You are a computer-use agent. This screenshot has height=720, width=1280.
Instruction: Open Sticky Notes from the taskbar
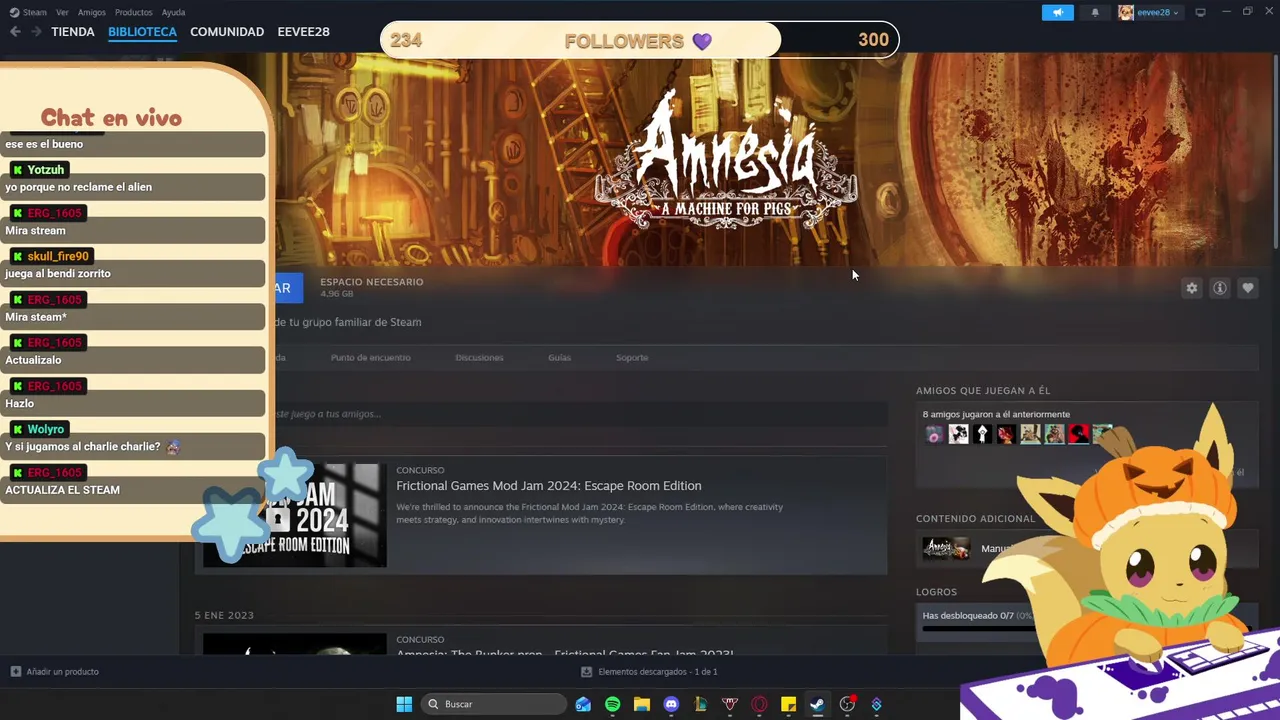tap(788, 704)
